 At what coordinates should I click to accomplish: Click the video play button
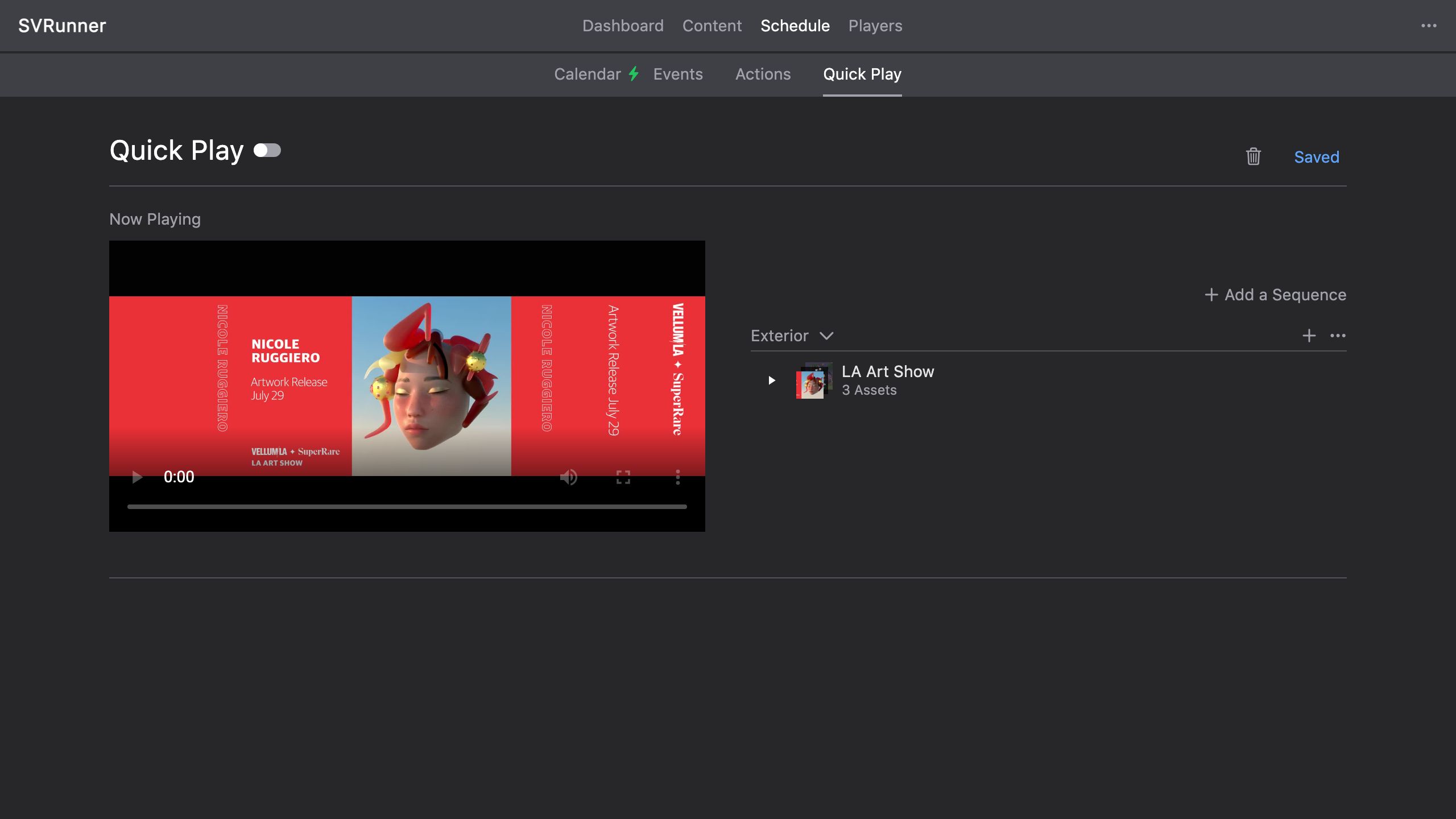pos(136,477)
